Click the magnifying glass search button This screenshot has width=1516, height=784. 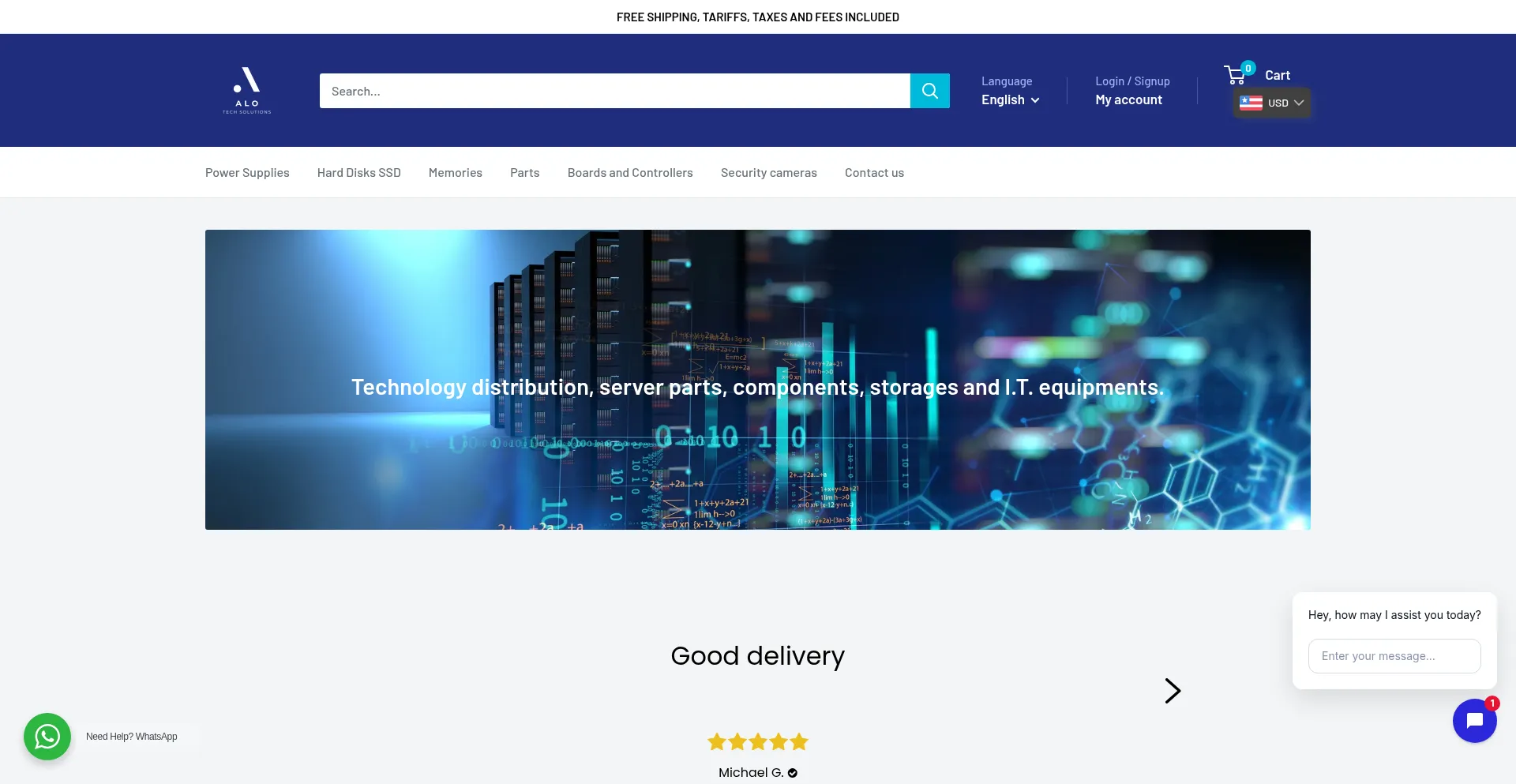(929, 91)
